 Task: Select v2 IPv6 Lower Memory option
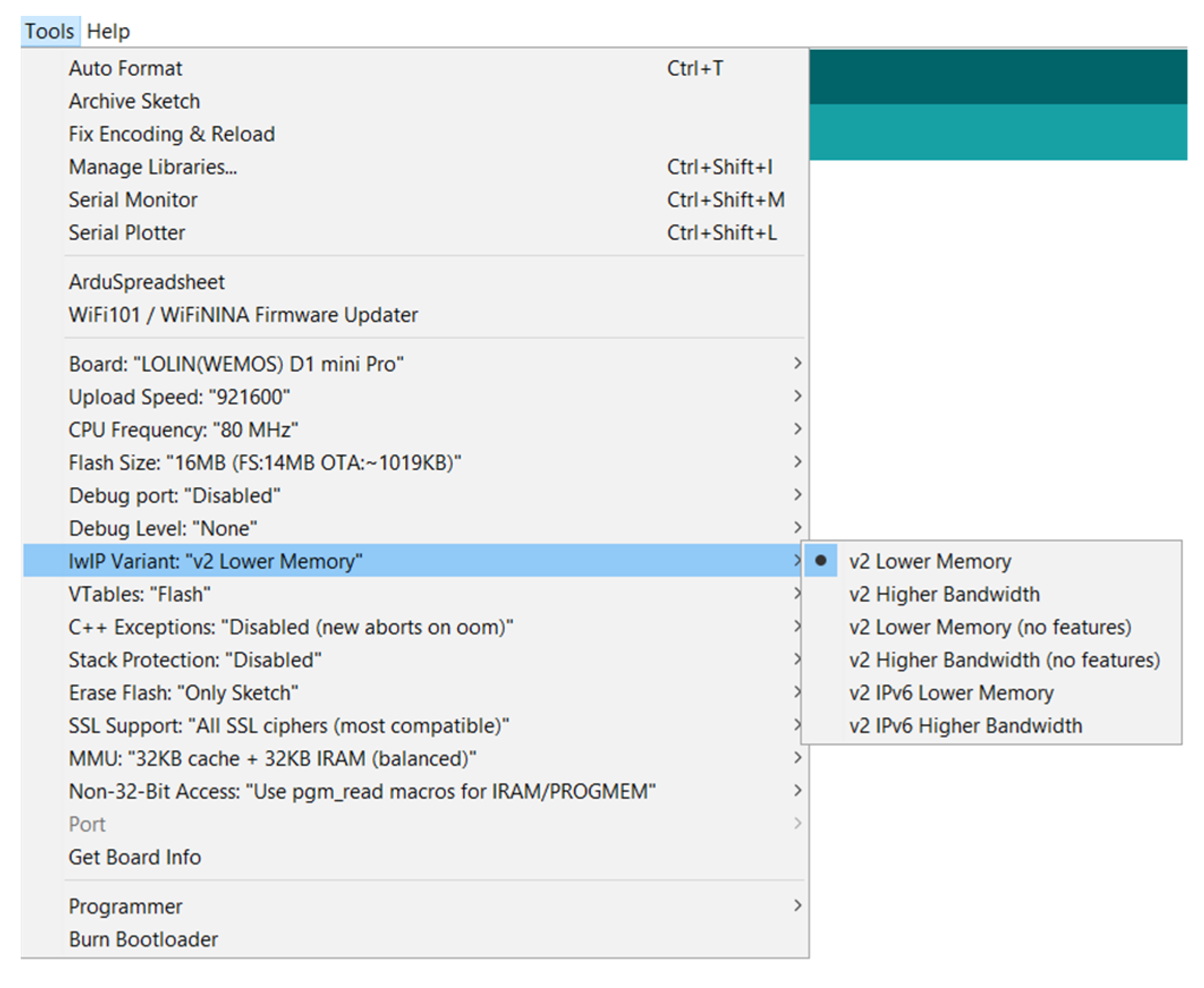pyautogui.click(x=951, y=693)
